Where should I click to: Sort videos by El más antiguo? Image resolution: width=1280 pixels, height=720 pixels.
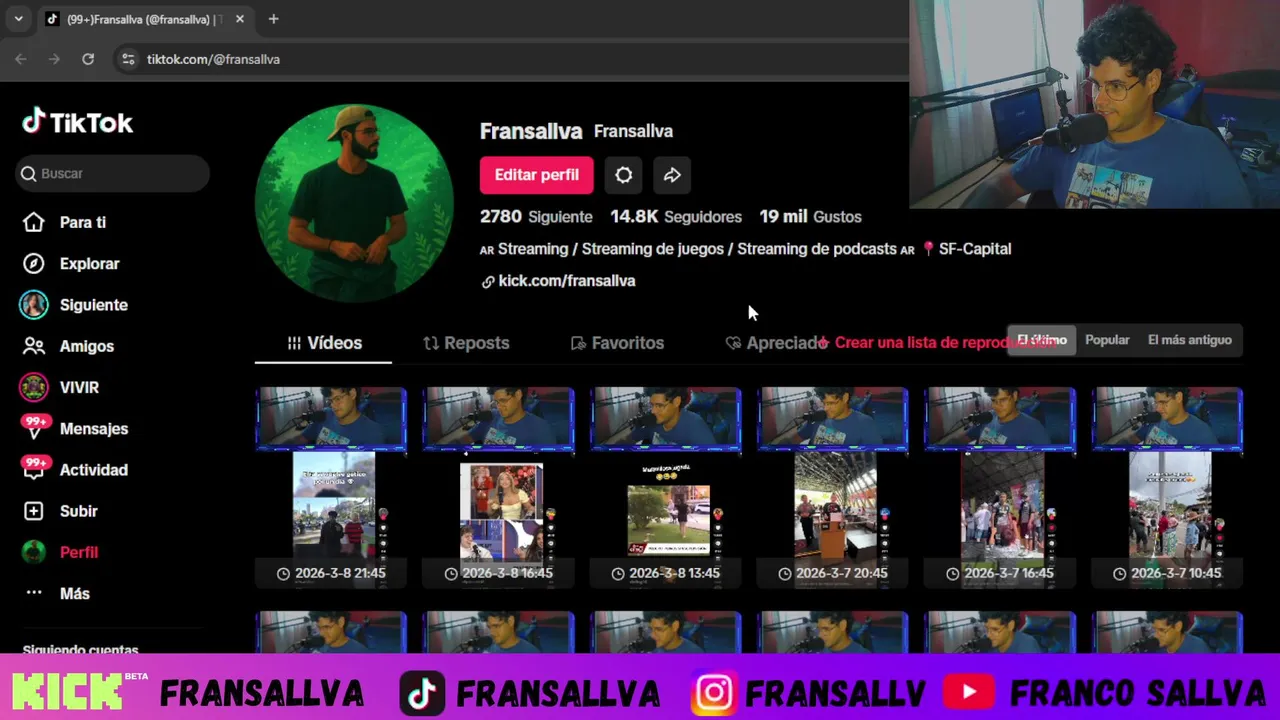tap(1189, 340)
